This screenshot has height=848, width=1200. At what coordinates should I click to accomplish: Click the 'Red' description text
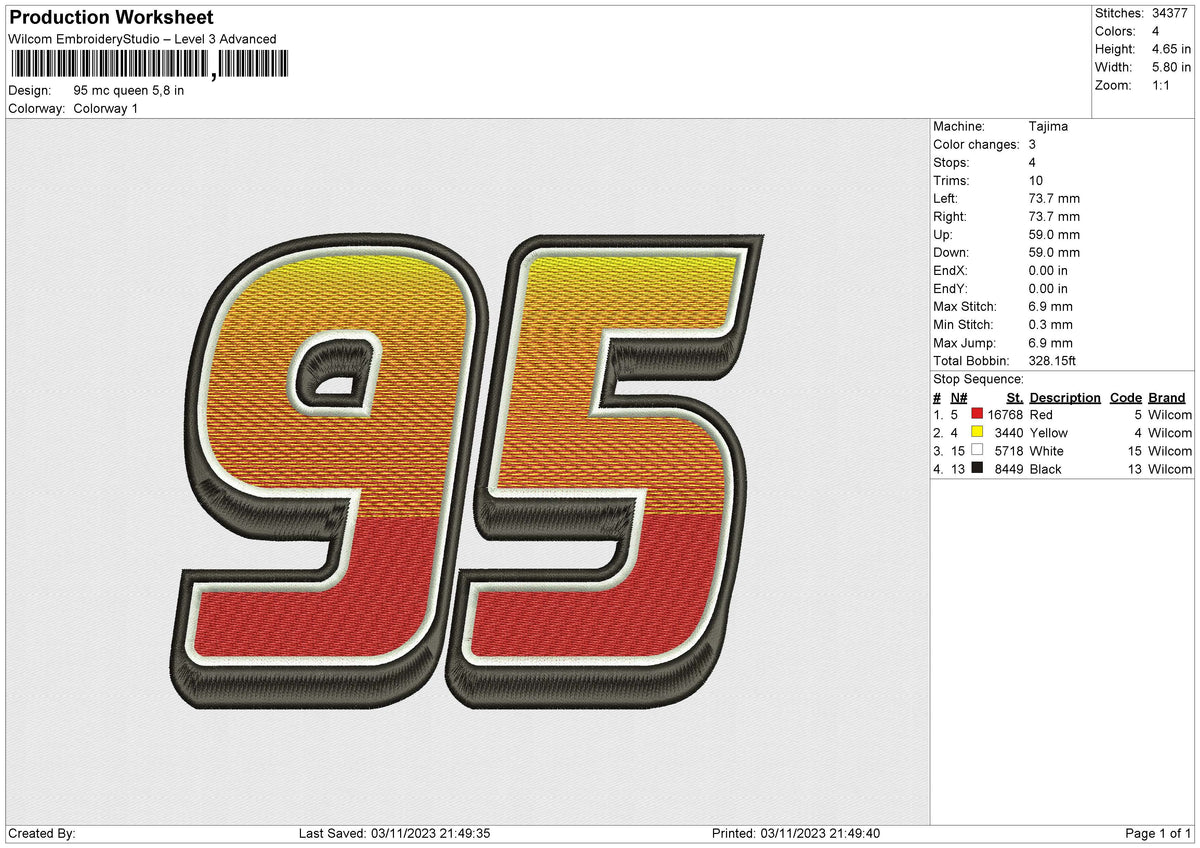pos(1041,414)
